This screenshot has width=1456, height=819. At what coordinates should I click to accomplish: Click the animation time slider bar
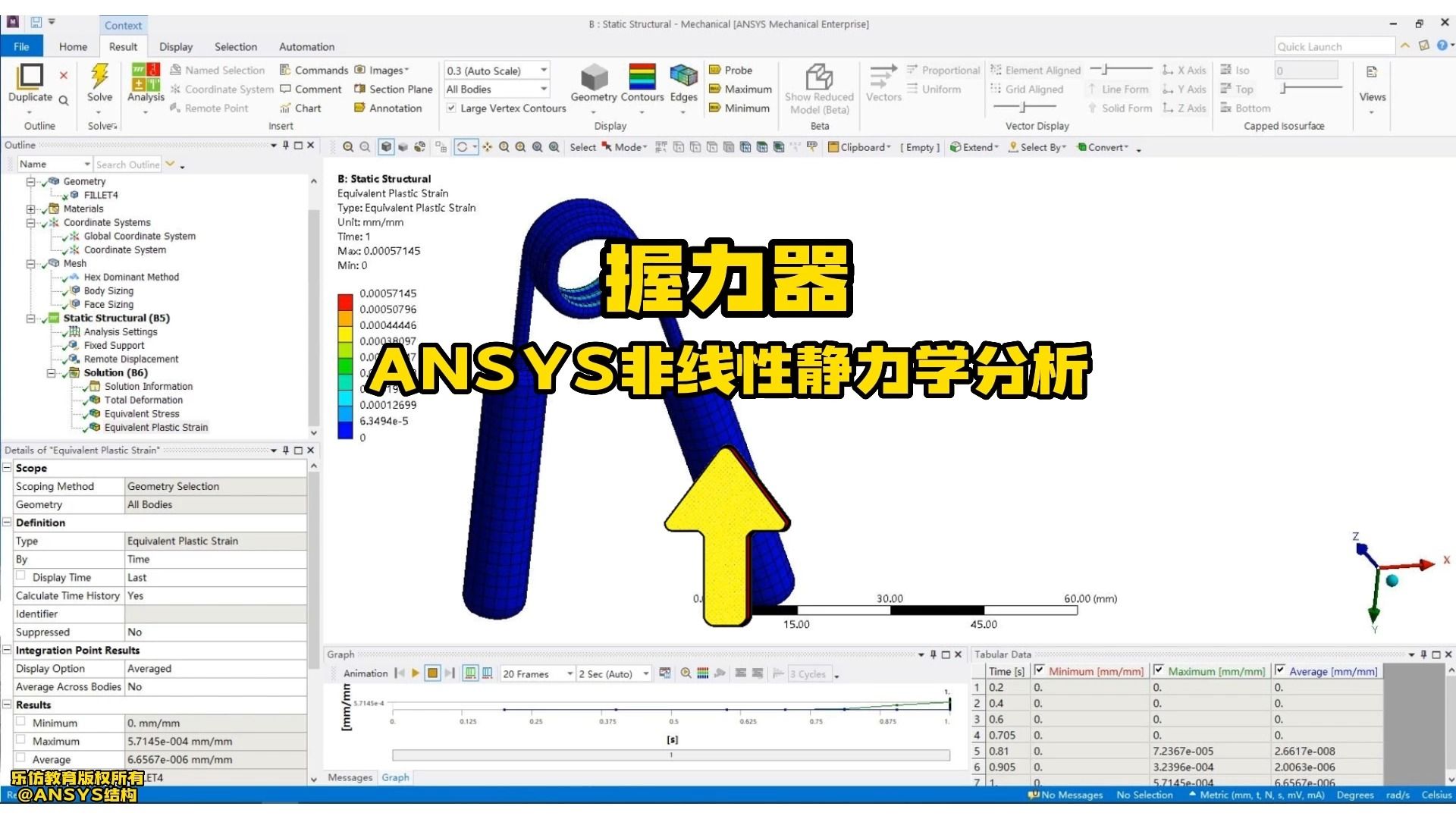click(x=671, y=755)
